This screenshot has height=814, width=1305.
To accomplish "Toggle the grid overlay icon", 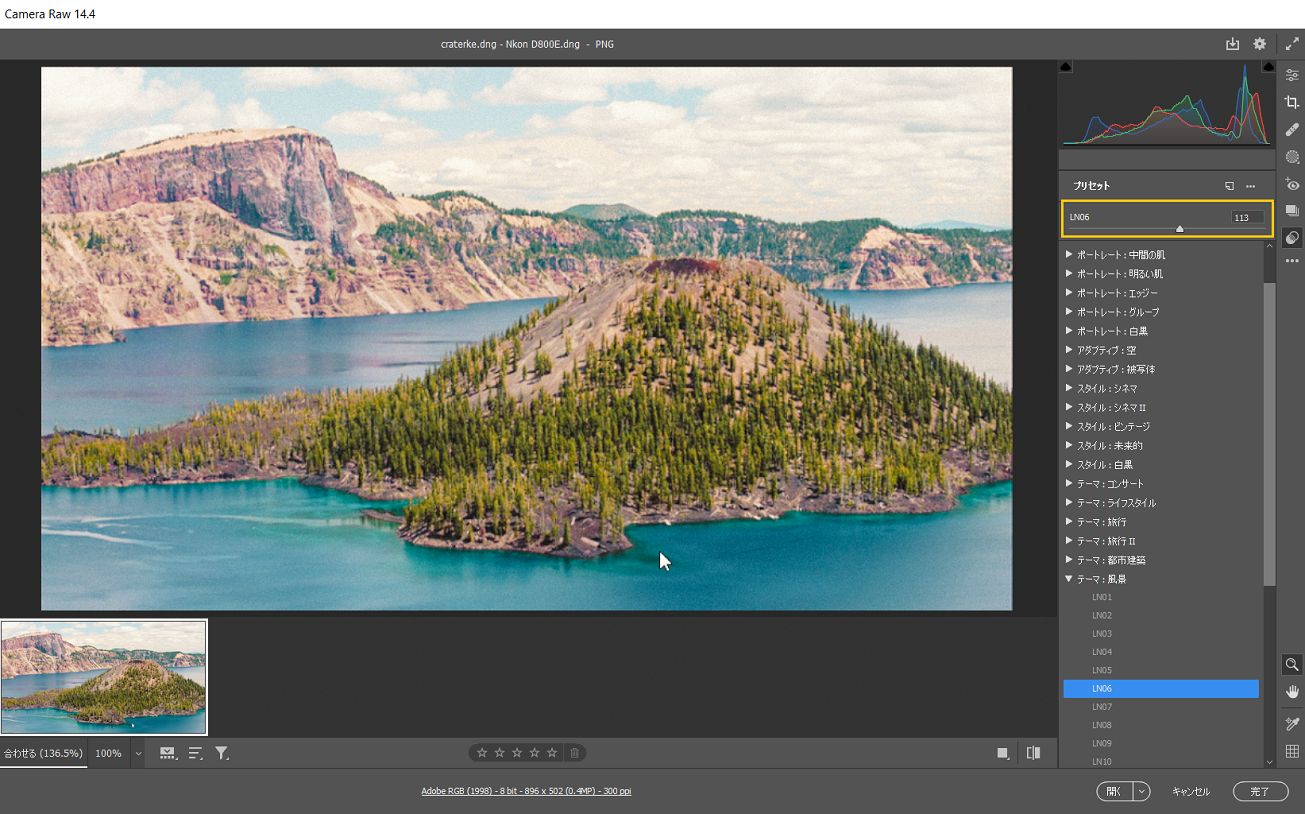I will coord(1292,751).
